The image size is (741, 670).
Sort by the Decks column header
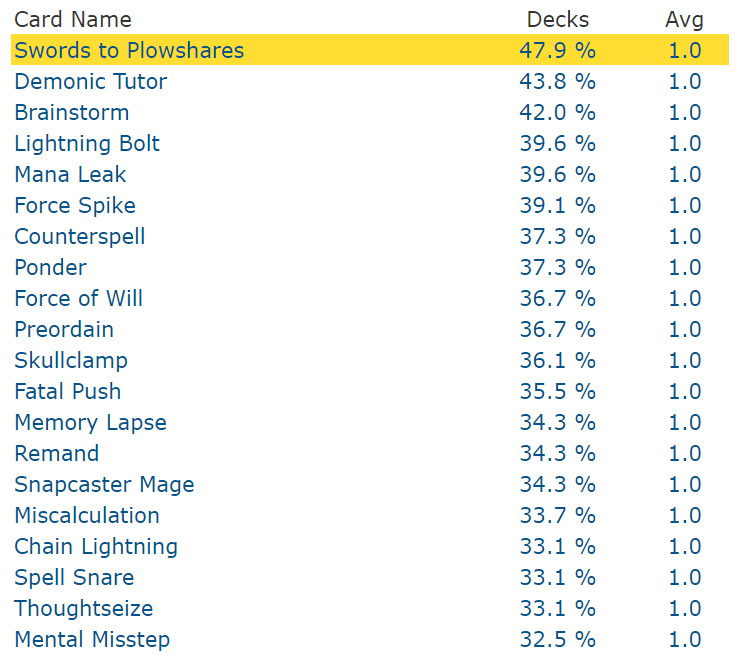558,19
